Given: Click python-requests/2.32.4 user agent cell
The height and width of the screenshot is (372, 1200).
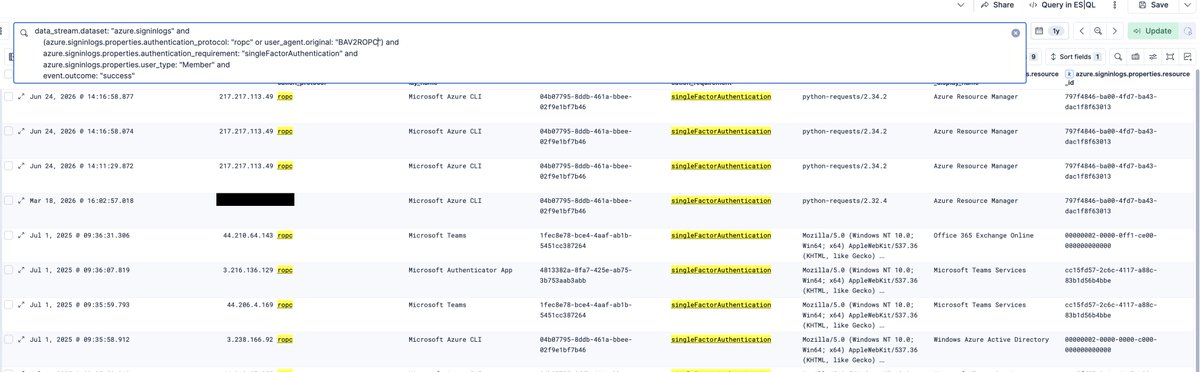Looking at the screenshot, I should click(x=844, y=200).
